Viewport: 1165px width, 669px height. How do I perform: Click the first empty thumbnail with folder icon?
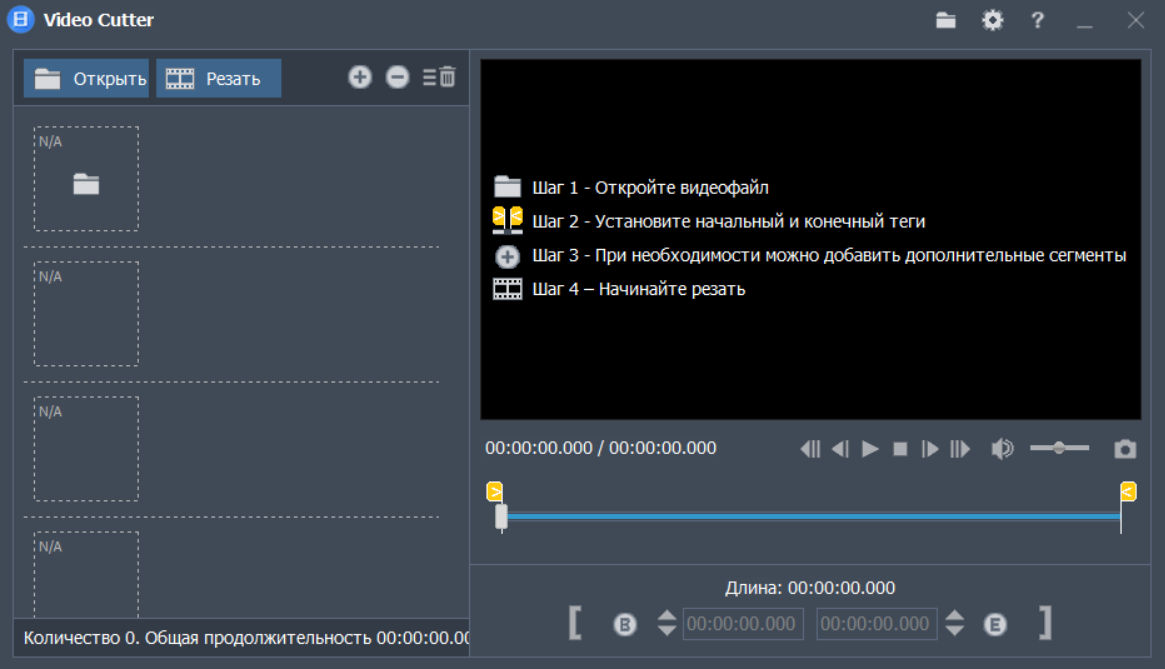point(86,179)
